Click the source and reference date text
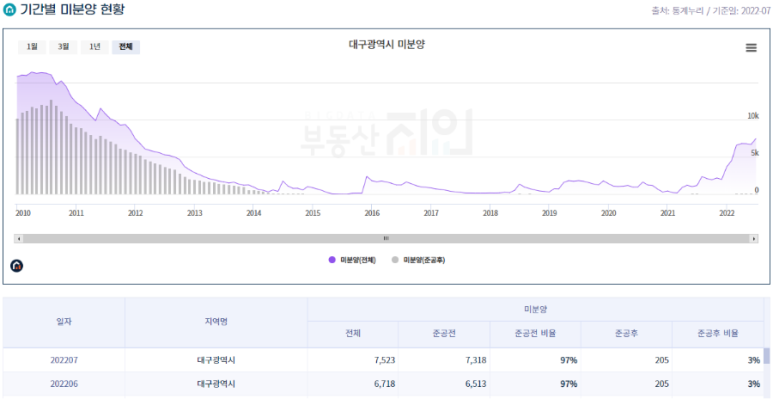 click(711, 10)
